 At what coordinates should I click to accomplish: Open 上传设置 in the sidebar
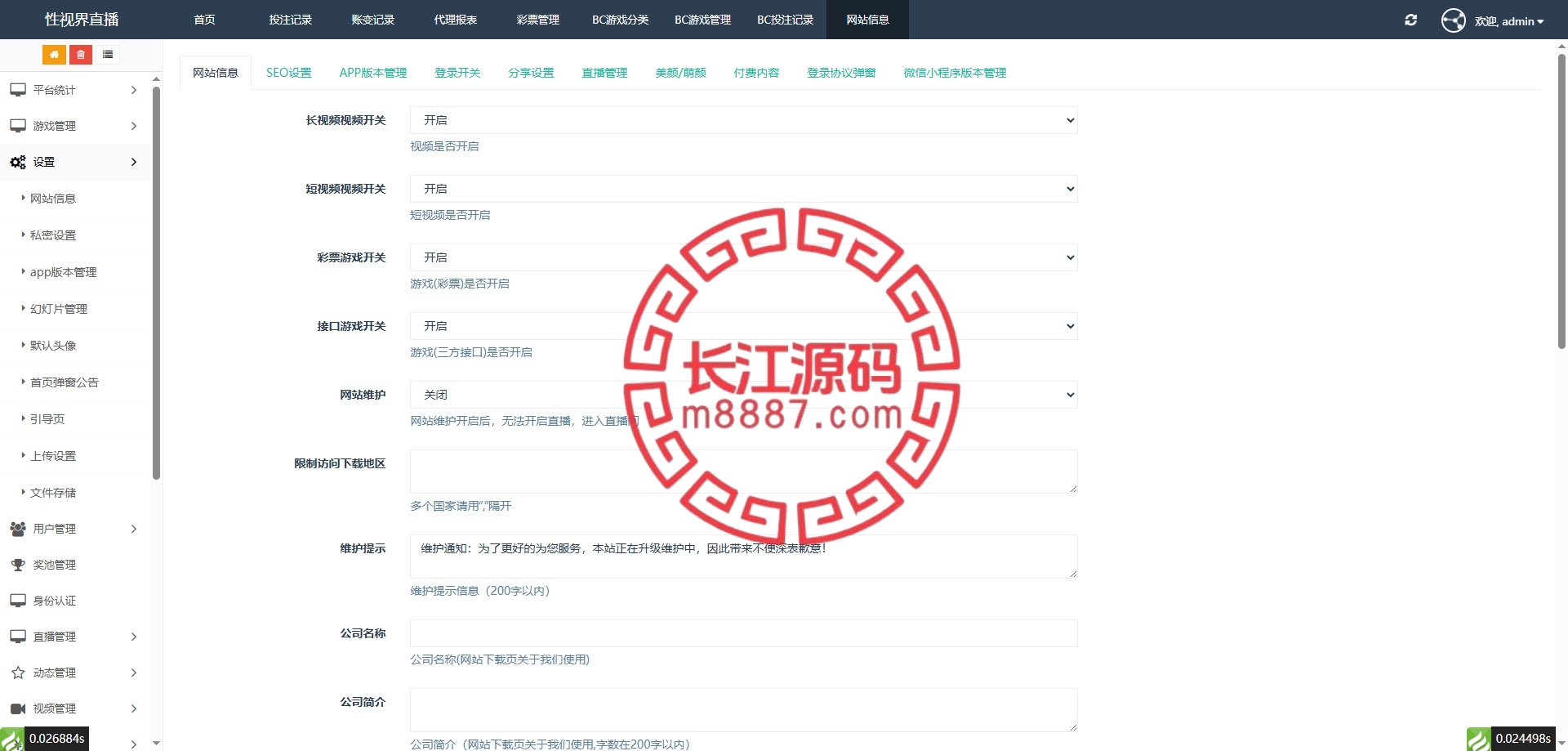coord(53,456)
